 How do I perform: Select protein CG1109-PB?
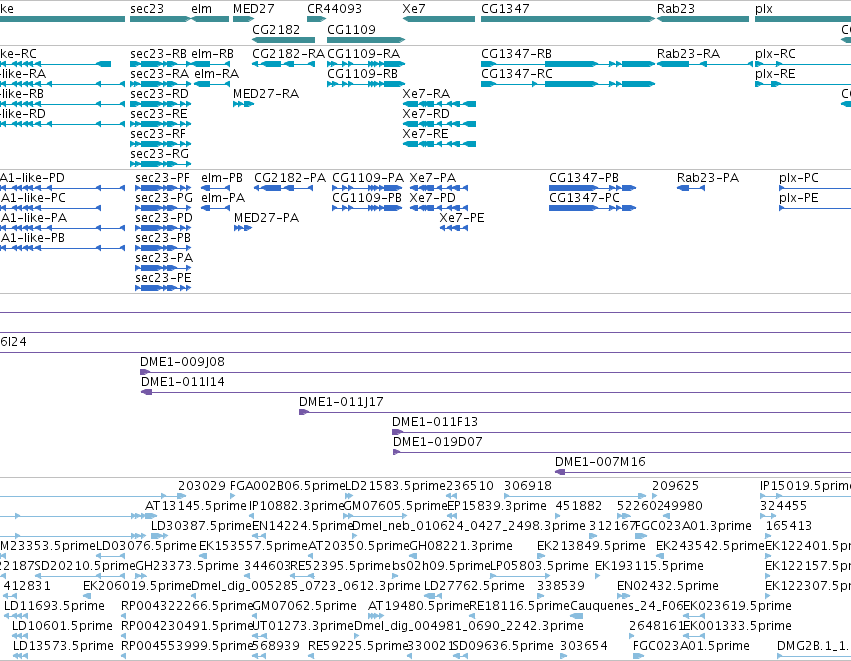(367, 208)
